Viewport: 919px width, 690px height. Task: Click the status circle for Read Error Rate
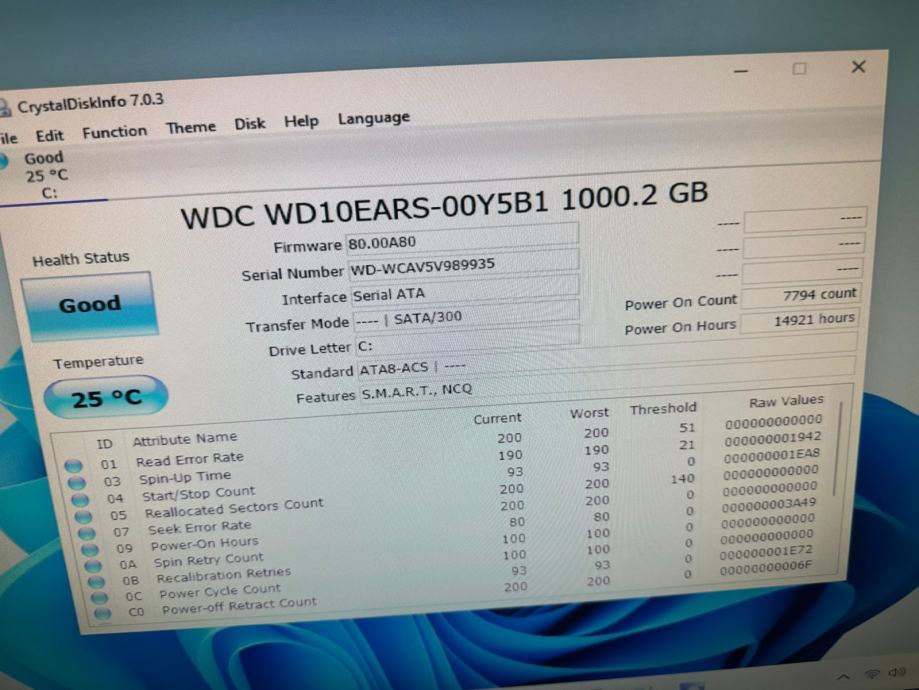coord(73,466)
